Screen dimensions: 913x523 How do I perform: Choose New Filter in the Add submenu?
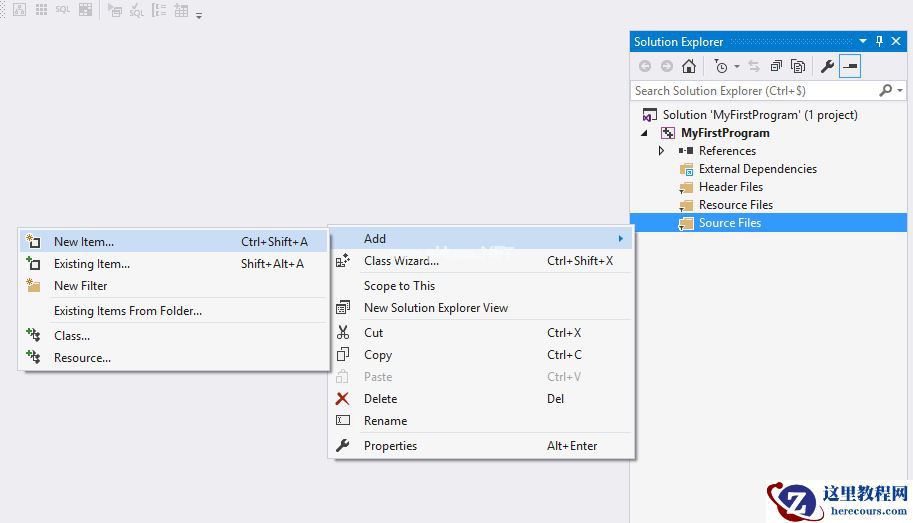(174, 286)
